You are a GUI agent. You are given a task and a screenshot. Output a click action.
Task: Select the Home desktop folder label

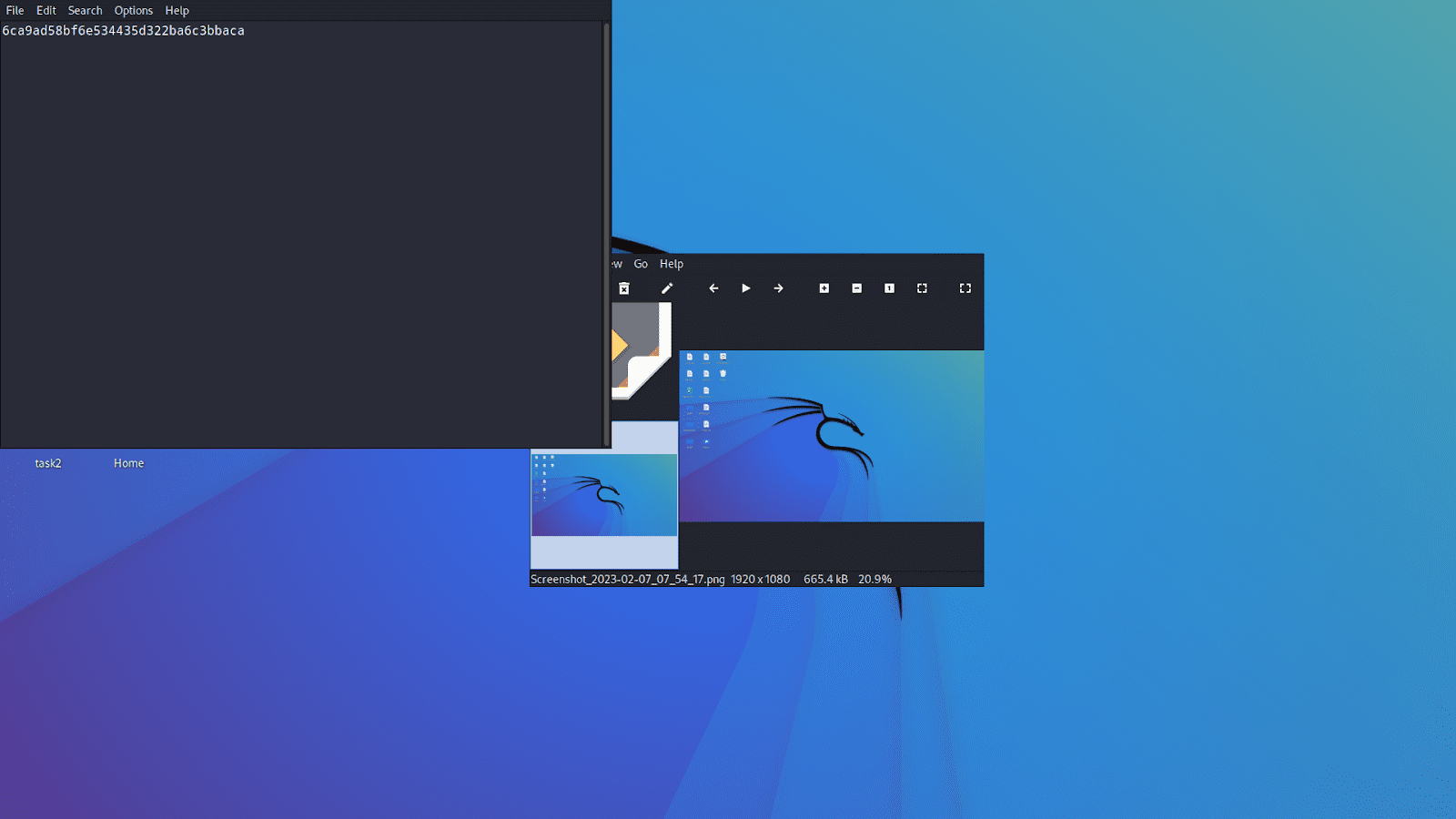coord(129,463)
